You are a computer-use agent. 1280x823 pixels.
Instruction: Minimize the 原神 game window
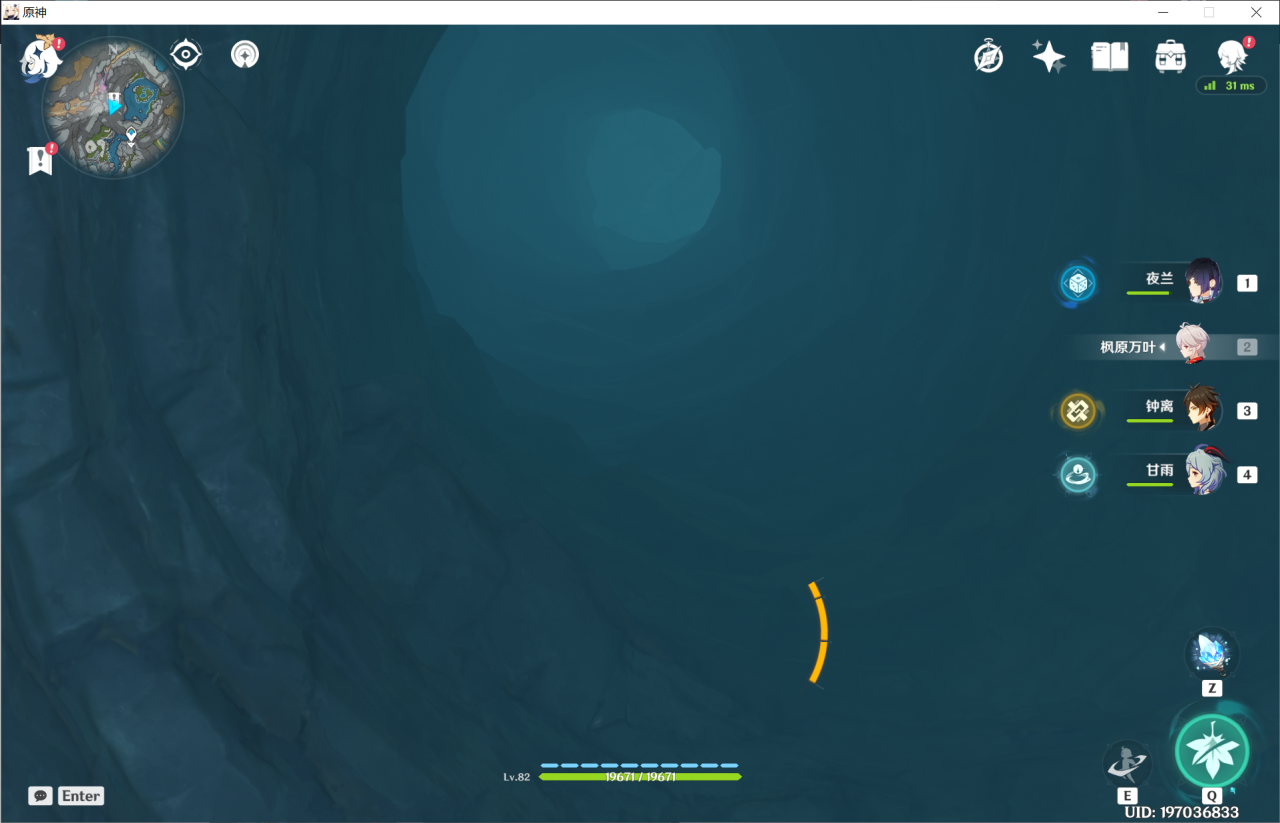(1163, 12)
